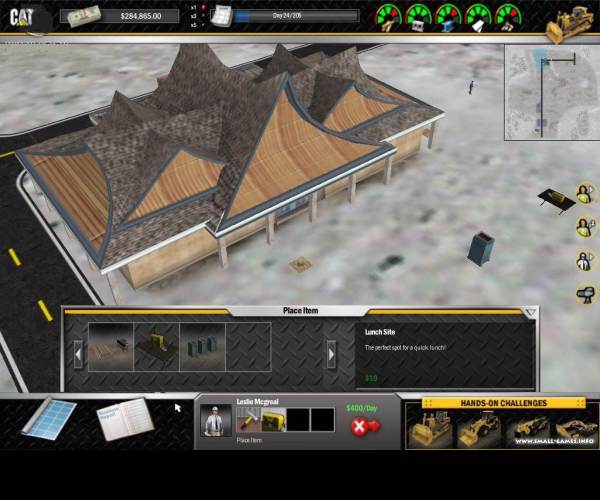Select the yellow sign item thumbnail
The image size is (600, 500).
point(157,347)
